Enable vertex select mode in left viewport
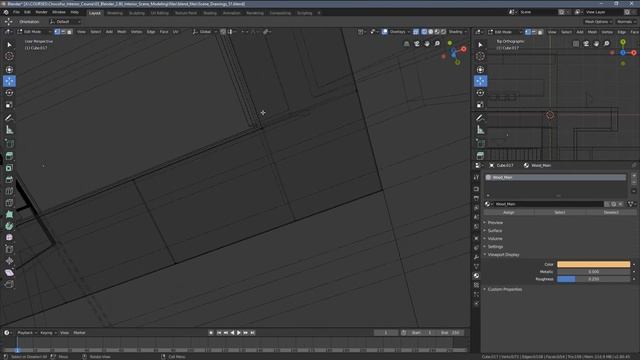 pyautogui.click(x=57, y=31)
